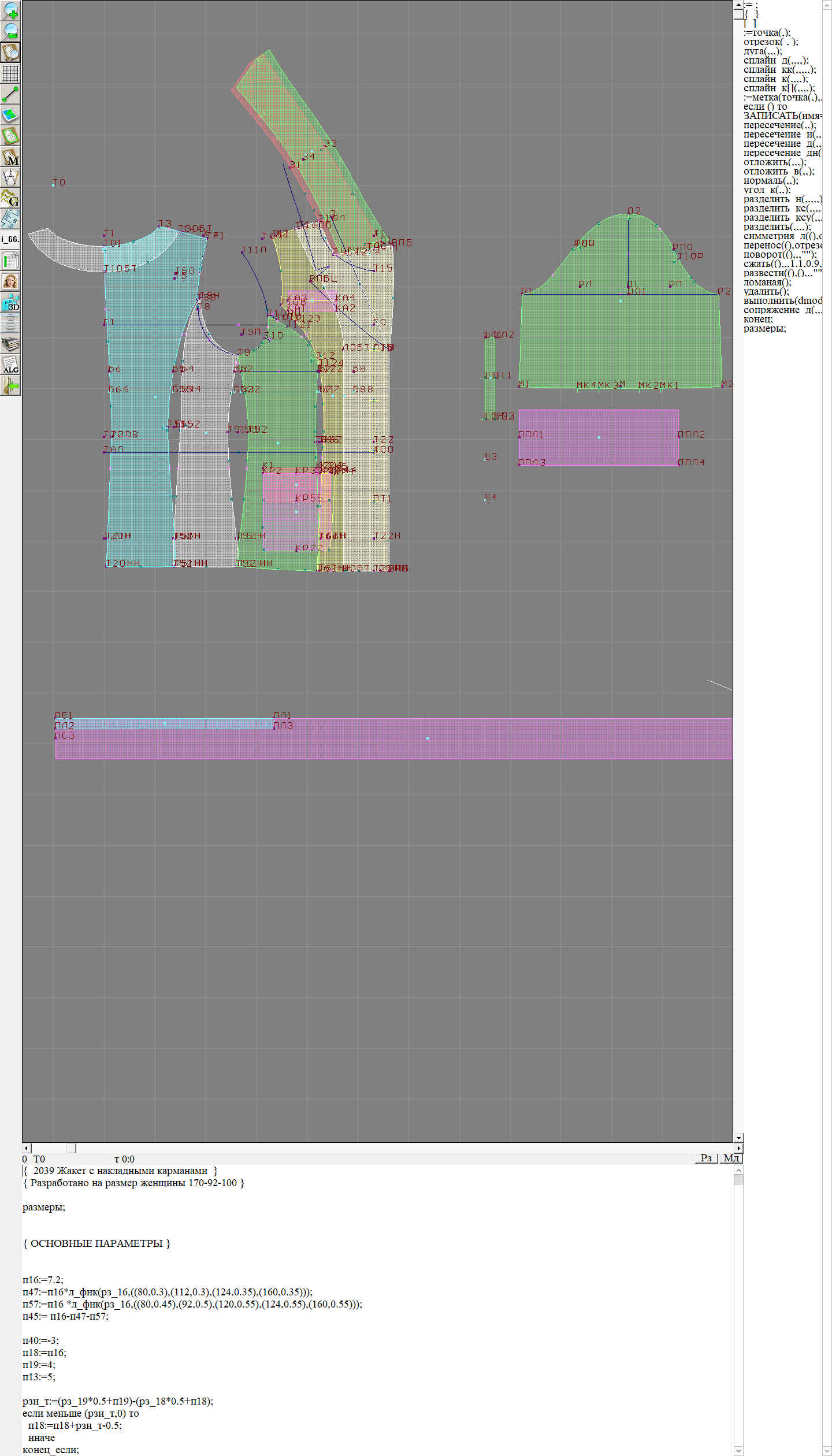
Task: Select 'пересечение(.,);' in the operator list
Action: tap(779, 125)
